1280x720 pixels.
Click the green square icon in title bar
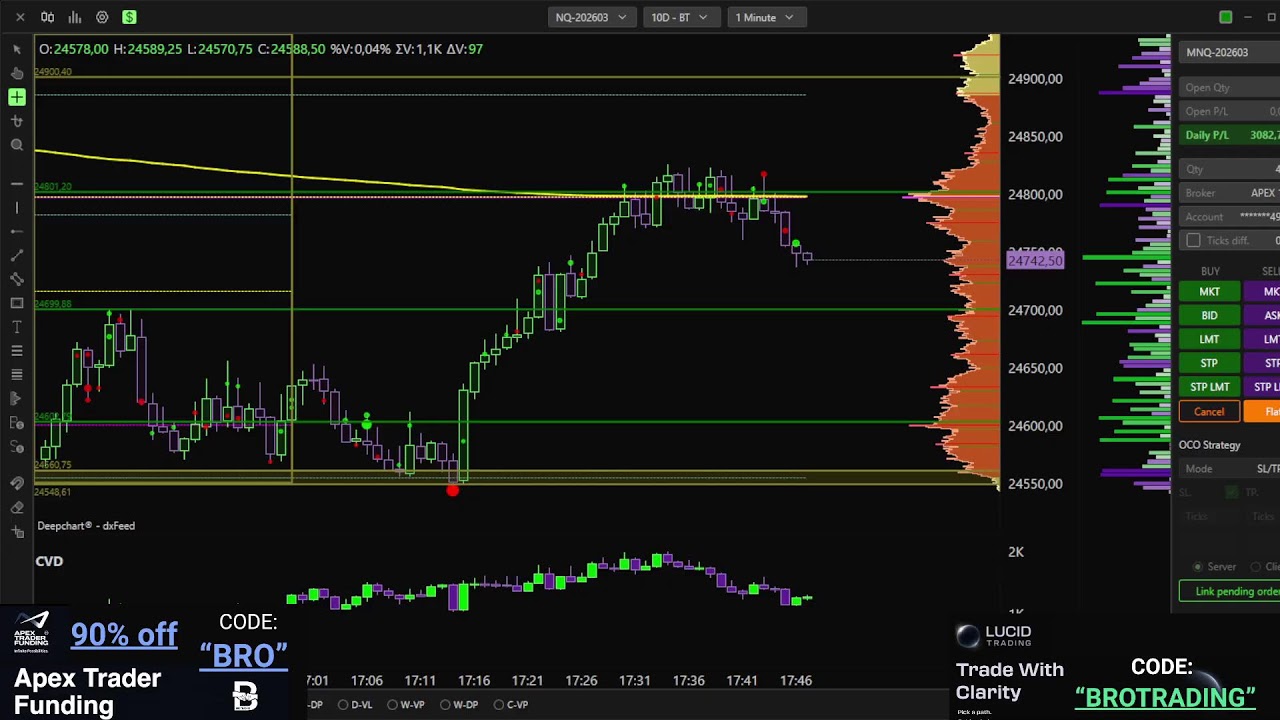[1226, 17]
